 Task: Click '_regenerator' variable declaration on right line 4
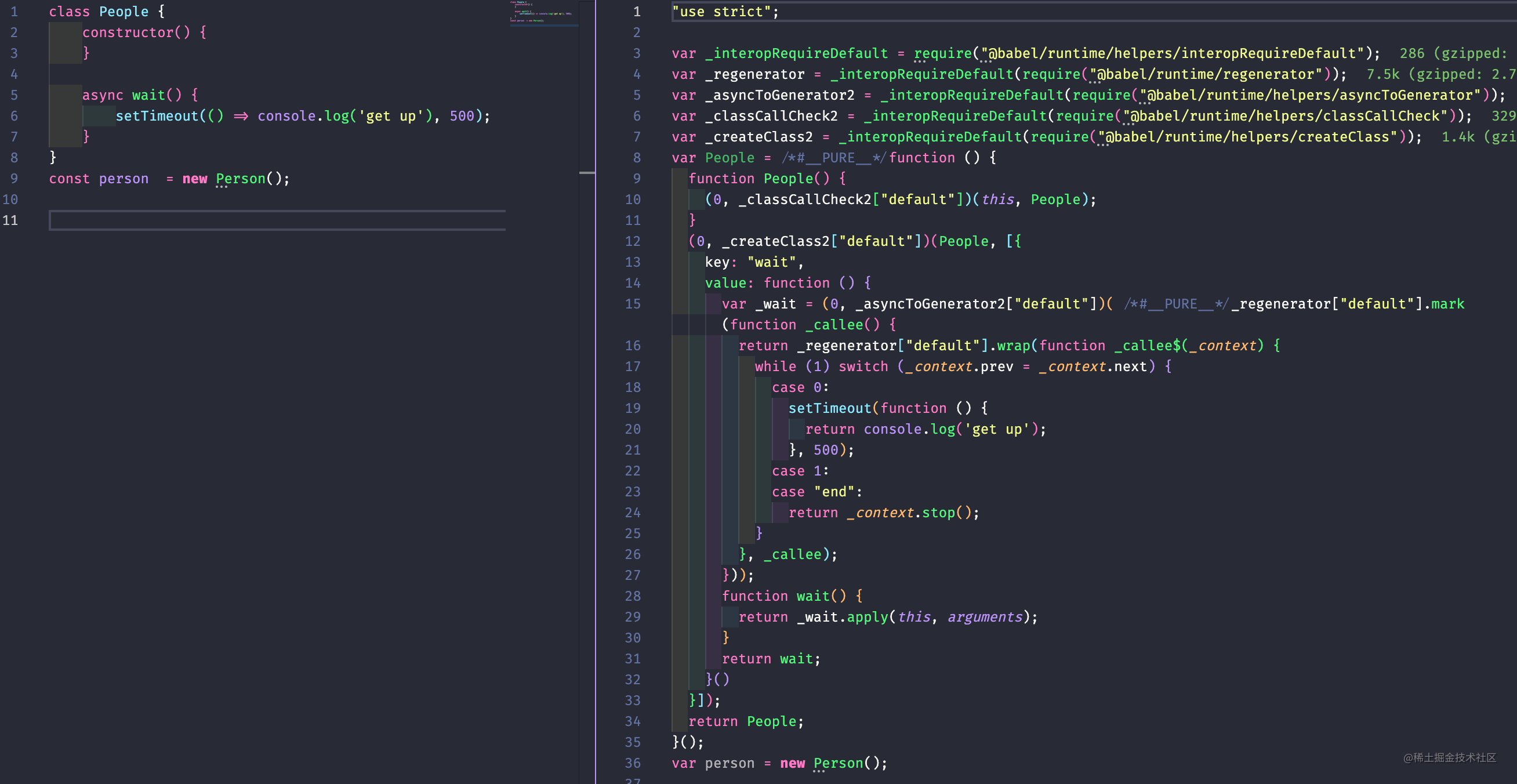pyautogui.click(x=755, y=74)
